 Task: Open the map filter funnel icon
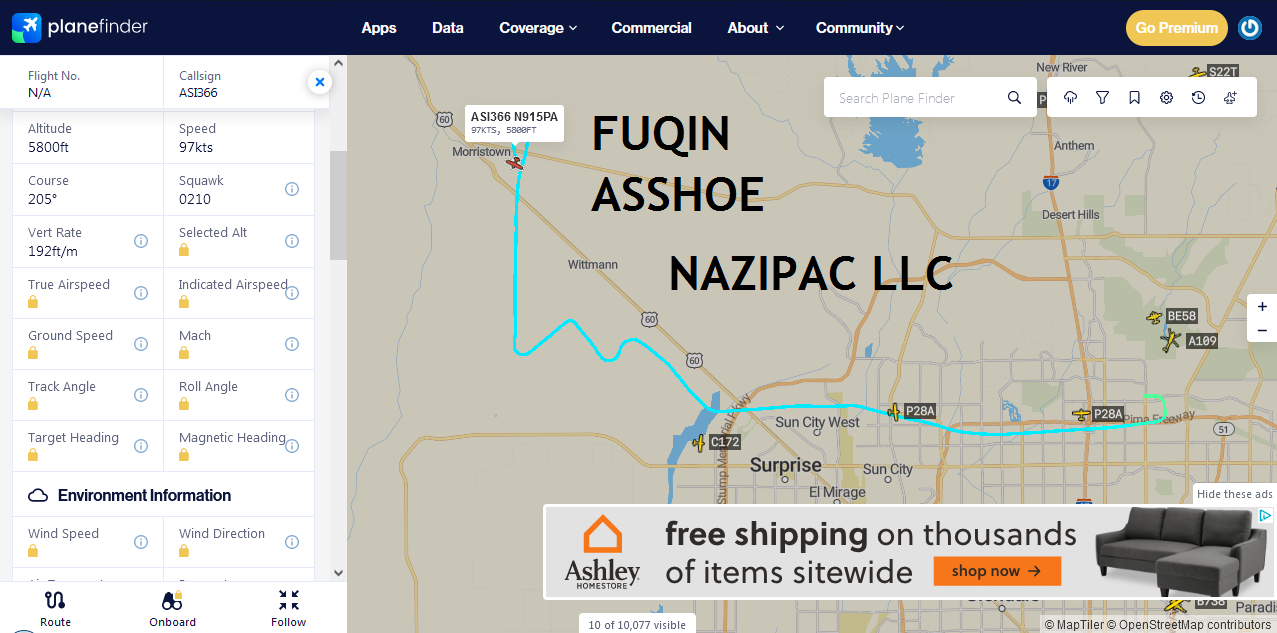coord(1102,98)
